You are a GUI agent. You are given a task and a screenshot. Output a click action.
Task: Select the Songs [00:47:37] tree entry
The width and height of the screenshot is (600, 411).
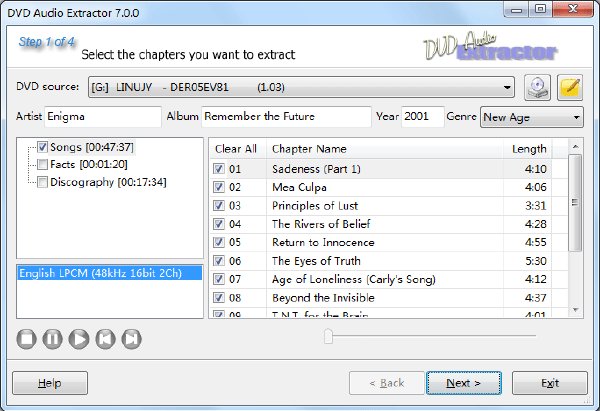[x=92, y=147]
